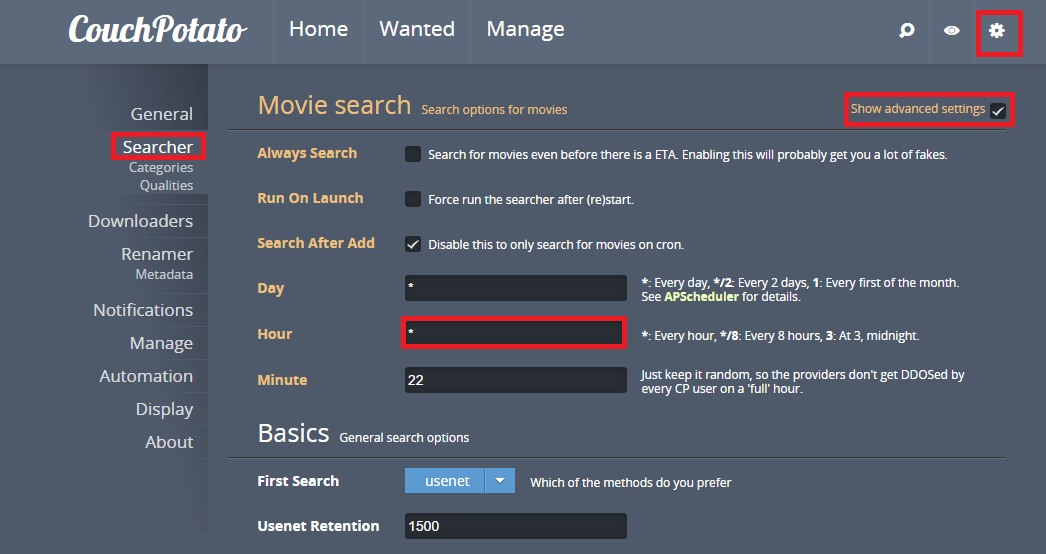Screen dimensions: 1046x554
Task: Click the Hour input field
Action: (x=515, y=334)
